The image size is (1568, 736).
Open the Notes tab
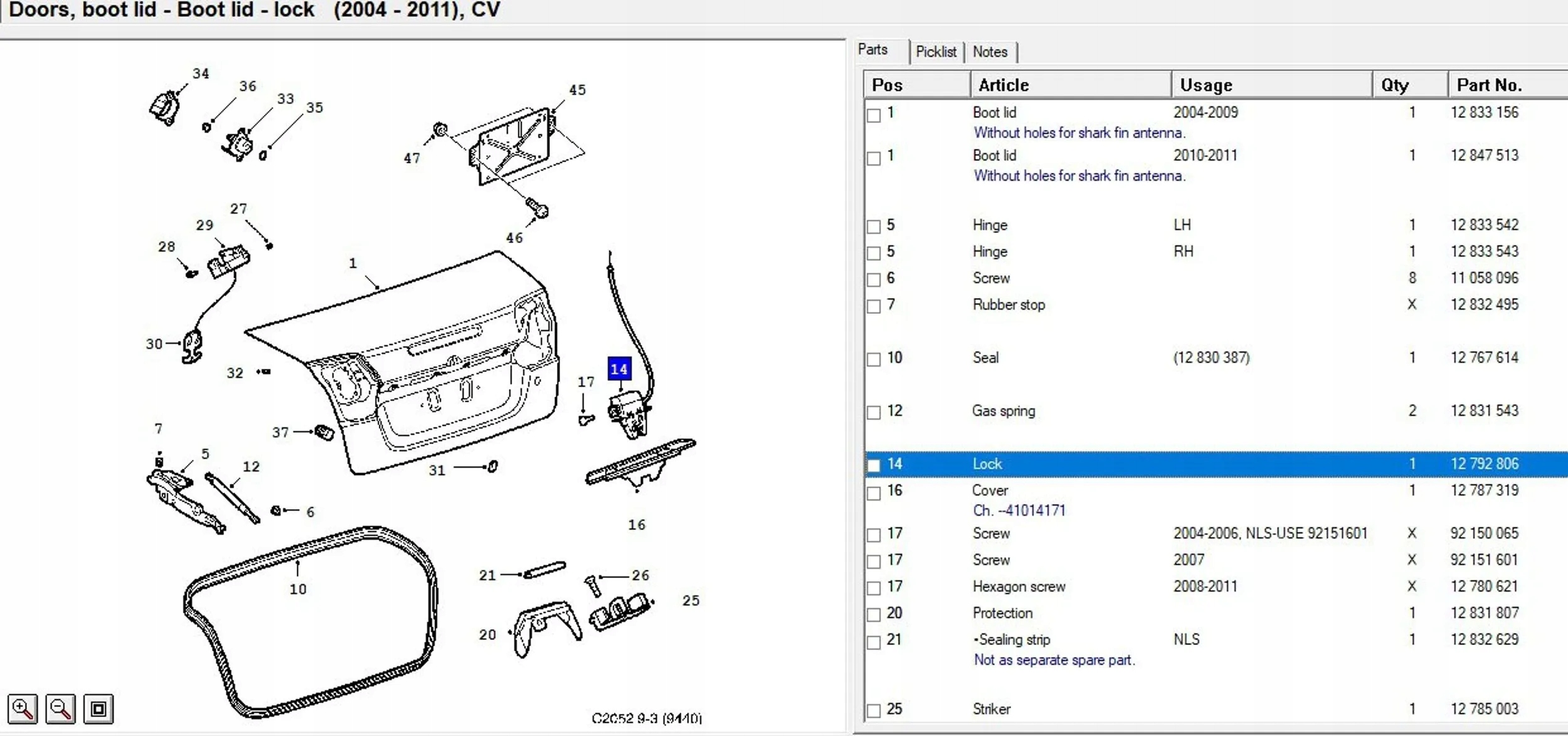tap(990, 52)
